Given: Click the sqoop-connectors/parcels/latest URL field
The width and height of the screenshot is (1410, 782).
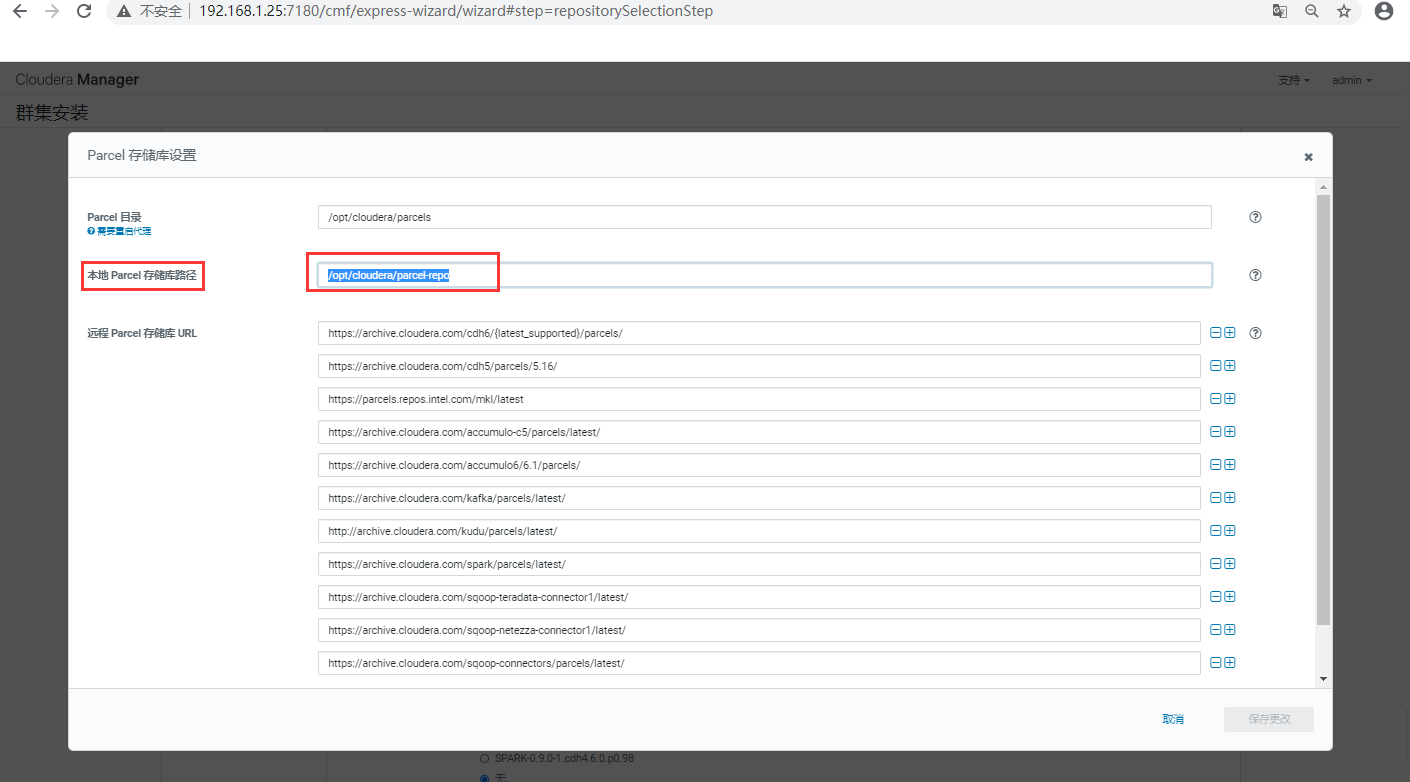Looking at the screenshot, I should pyautogui.click(x=759, y=663).
